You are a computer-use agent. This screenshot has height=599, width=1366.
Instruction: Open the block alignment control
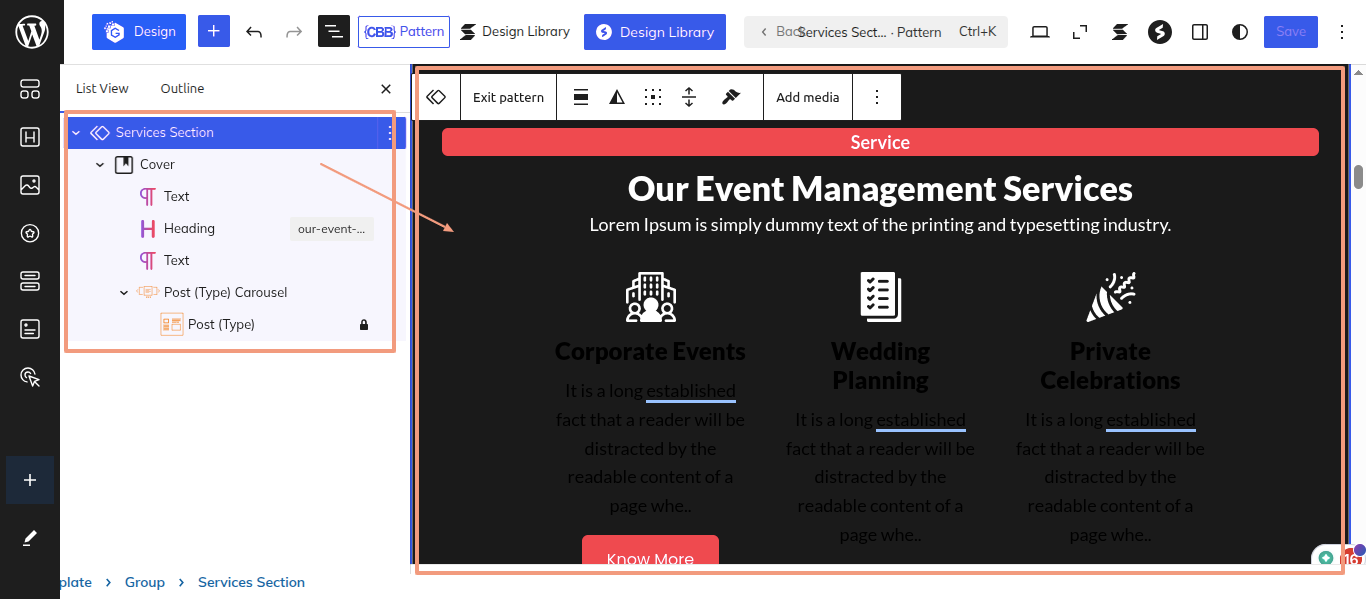pos(581,97)
